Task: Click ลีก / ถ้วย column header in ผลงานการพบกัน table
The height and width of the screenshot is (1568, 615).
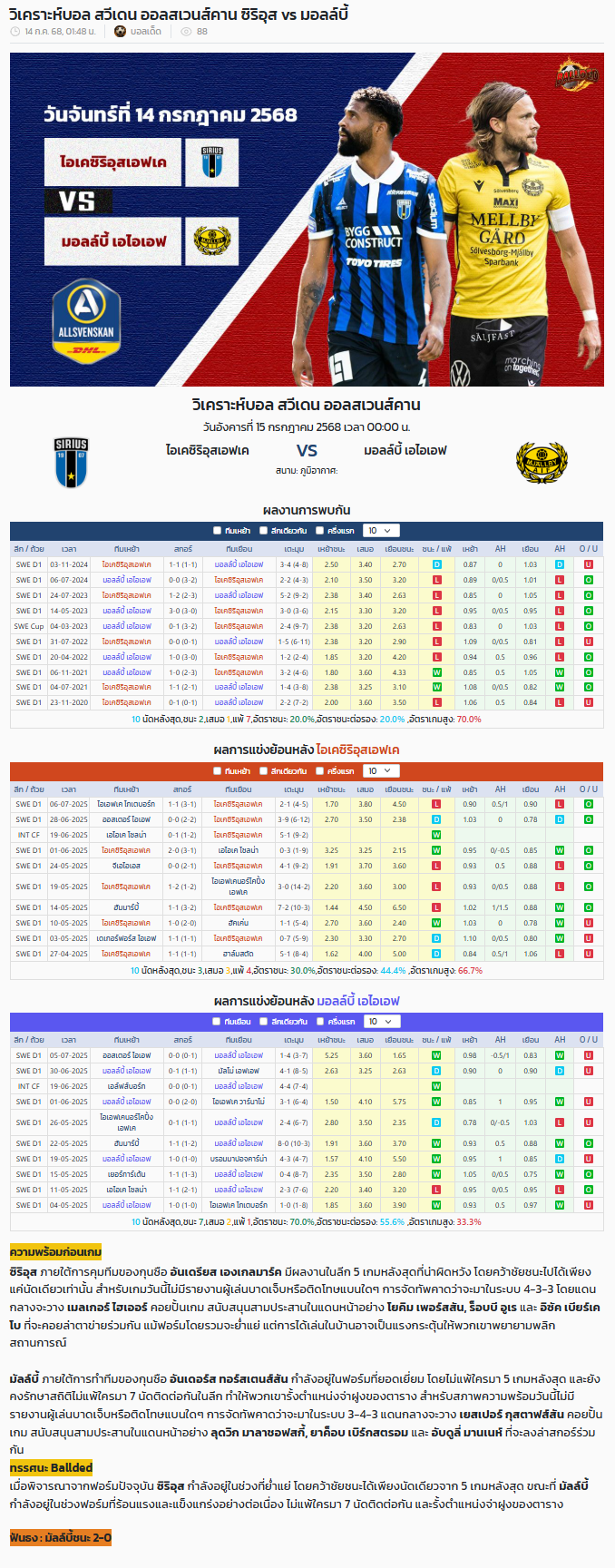Action: point(29,549)
